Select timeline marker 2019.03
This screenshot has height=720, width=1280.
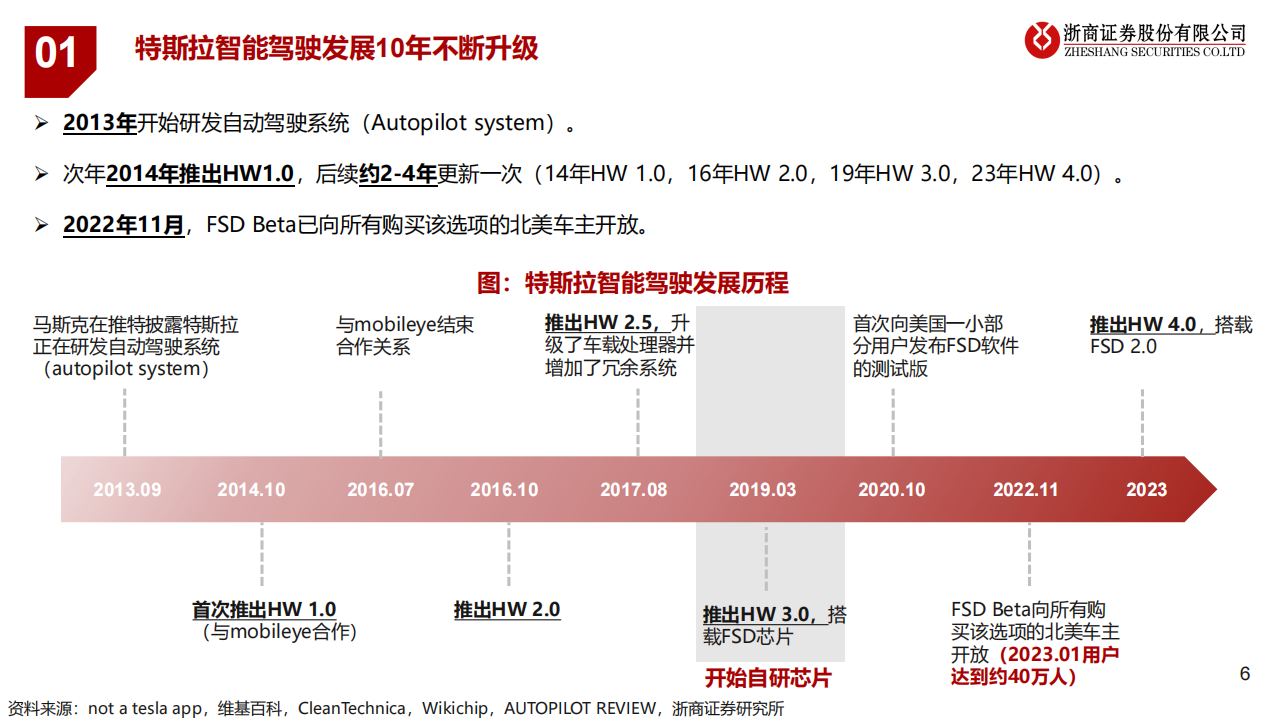coord(763,490)
